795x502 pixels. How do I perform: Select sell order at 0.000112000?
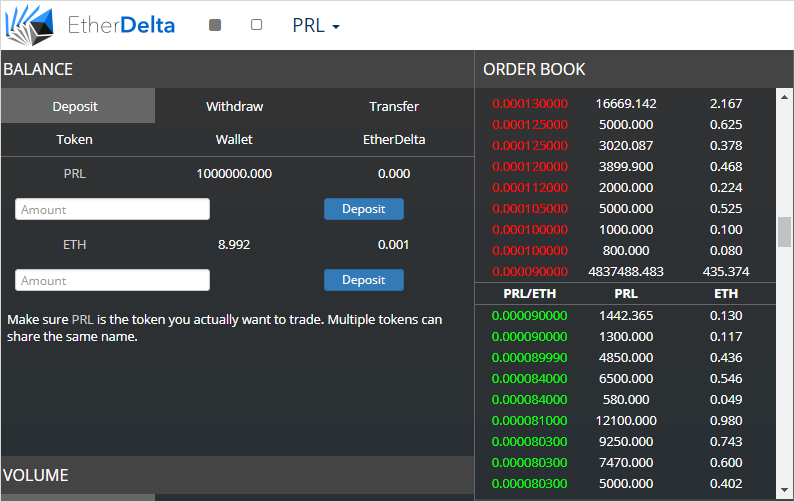coord(625,188)
